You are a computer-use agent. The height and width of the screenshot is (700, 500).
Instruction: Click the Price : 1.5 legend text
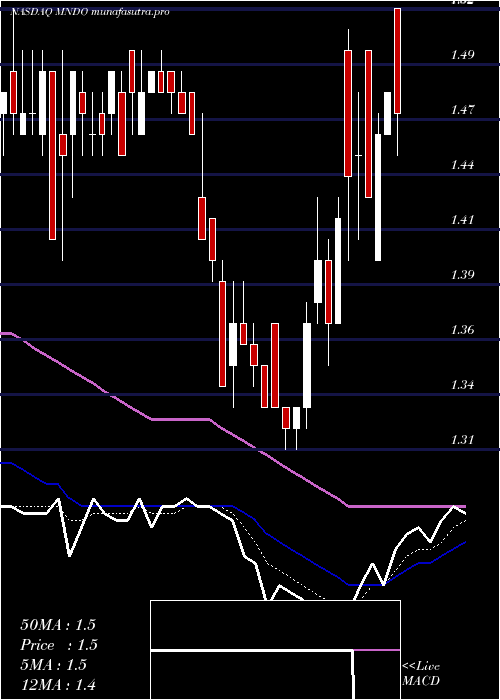click(x=59, y=645)
